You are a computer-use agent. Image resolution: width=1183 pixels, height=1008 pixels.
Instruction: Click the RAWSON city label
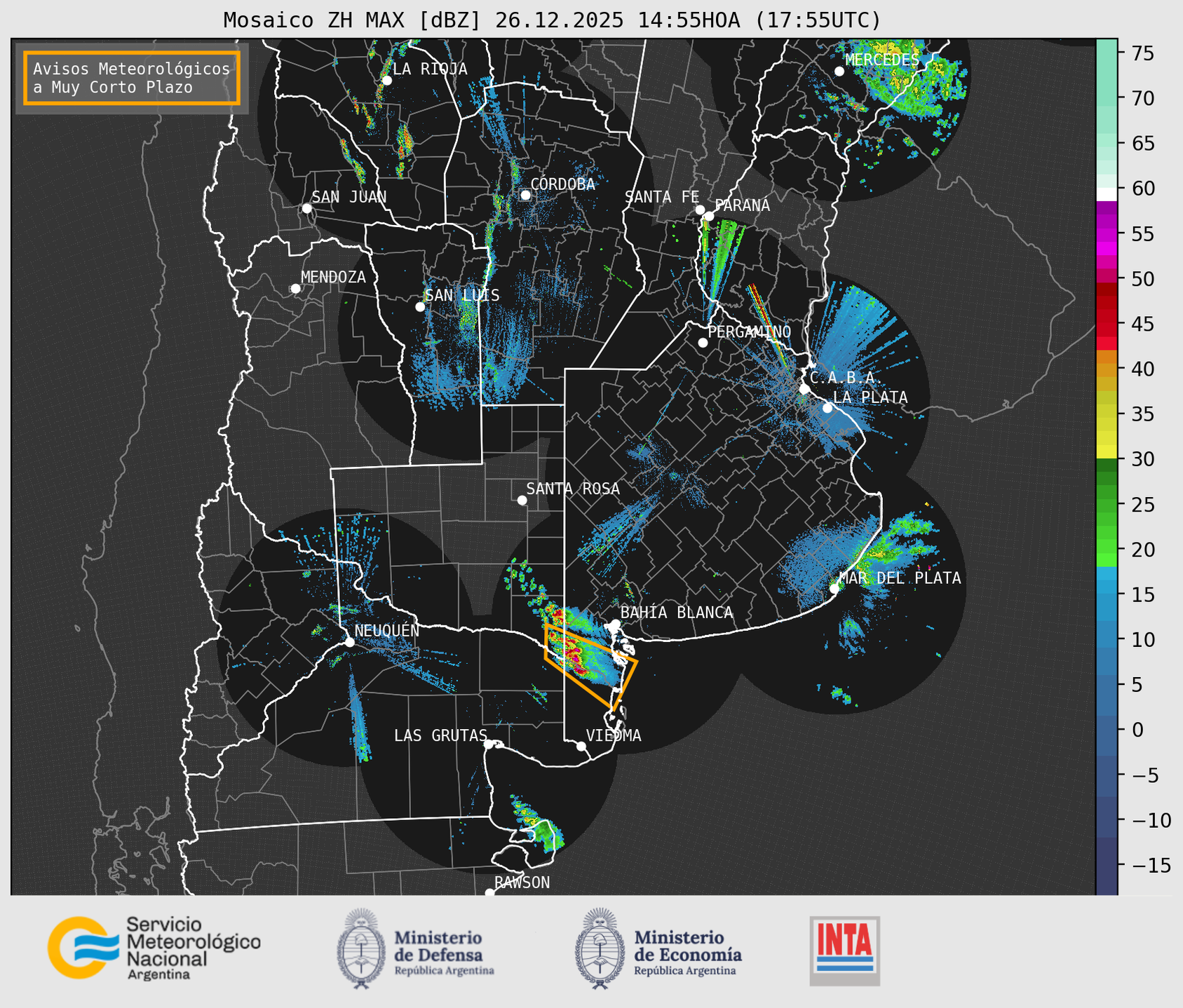(x=522, y=883)
